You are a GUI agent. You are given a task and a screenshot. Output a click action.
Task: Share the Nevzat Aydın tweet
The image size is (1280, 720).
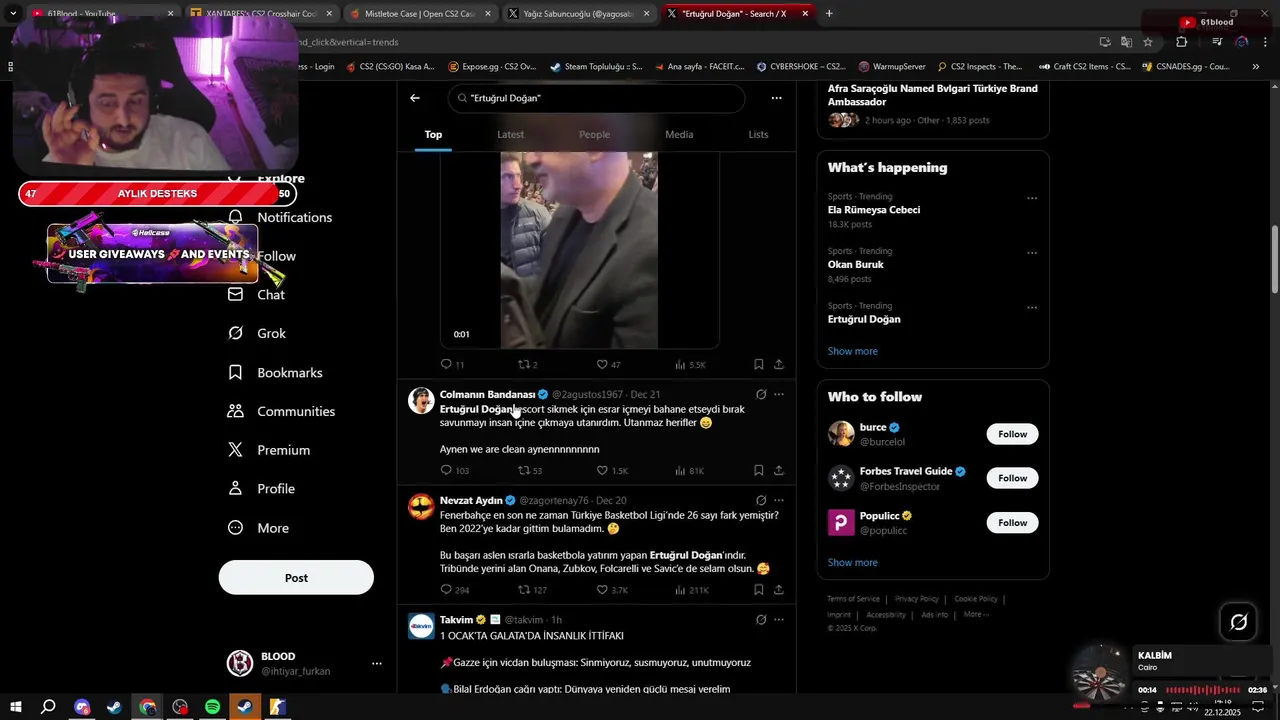[779, 590]
